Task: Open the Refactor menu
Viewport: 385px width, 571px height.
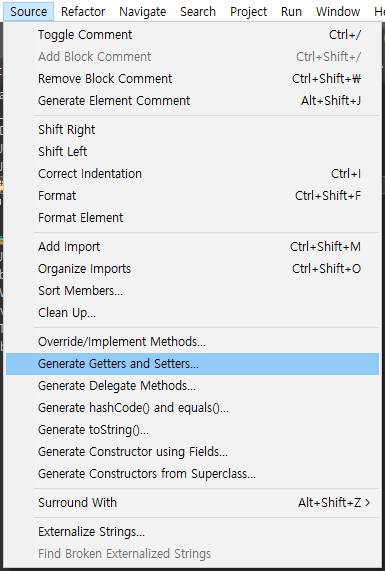Action: [83, 12]
